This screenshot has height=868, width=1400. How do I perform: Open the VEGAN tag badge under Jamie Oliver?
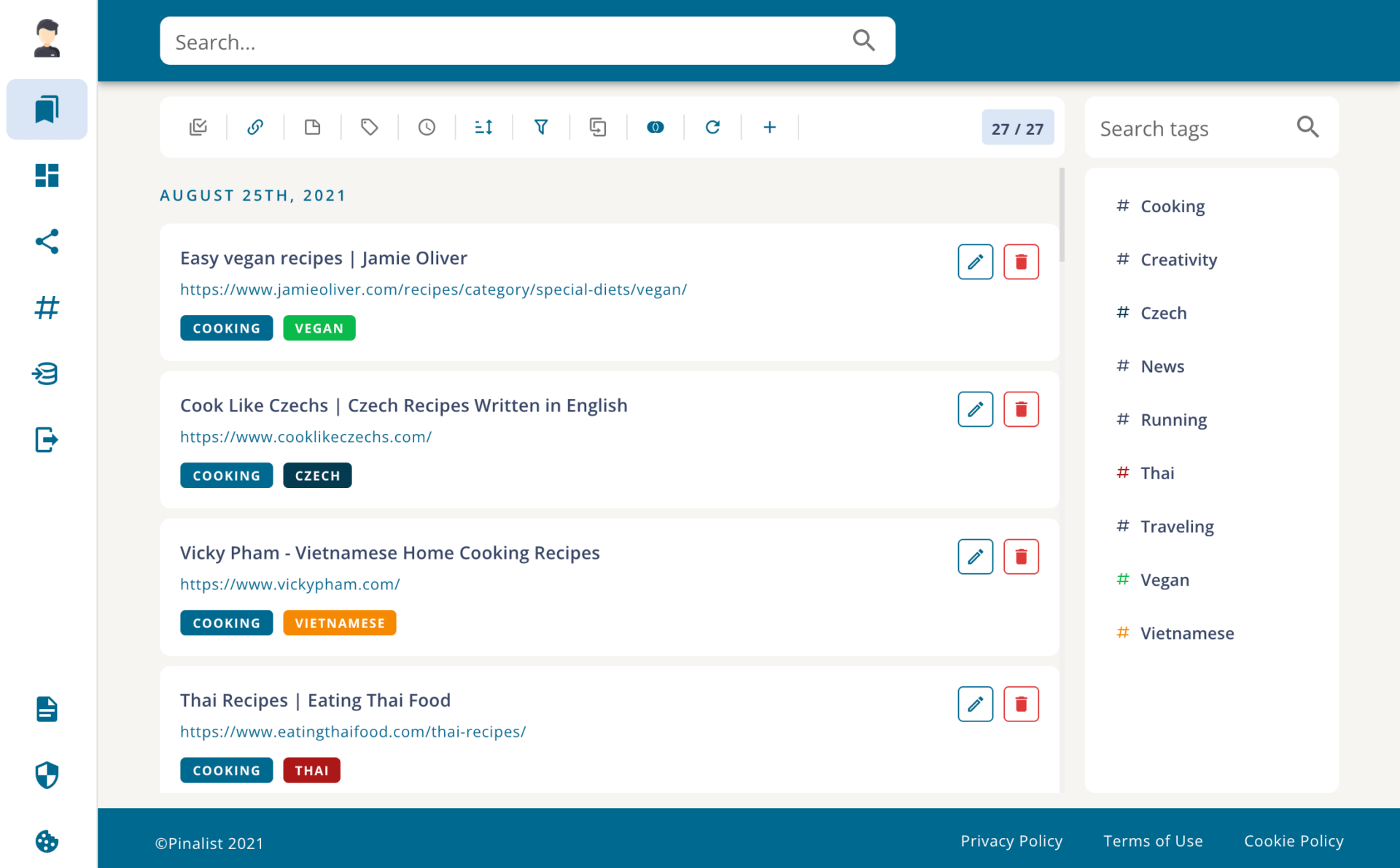[x=319, y=328]
